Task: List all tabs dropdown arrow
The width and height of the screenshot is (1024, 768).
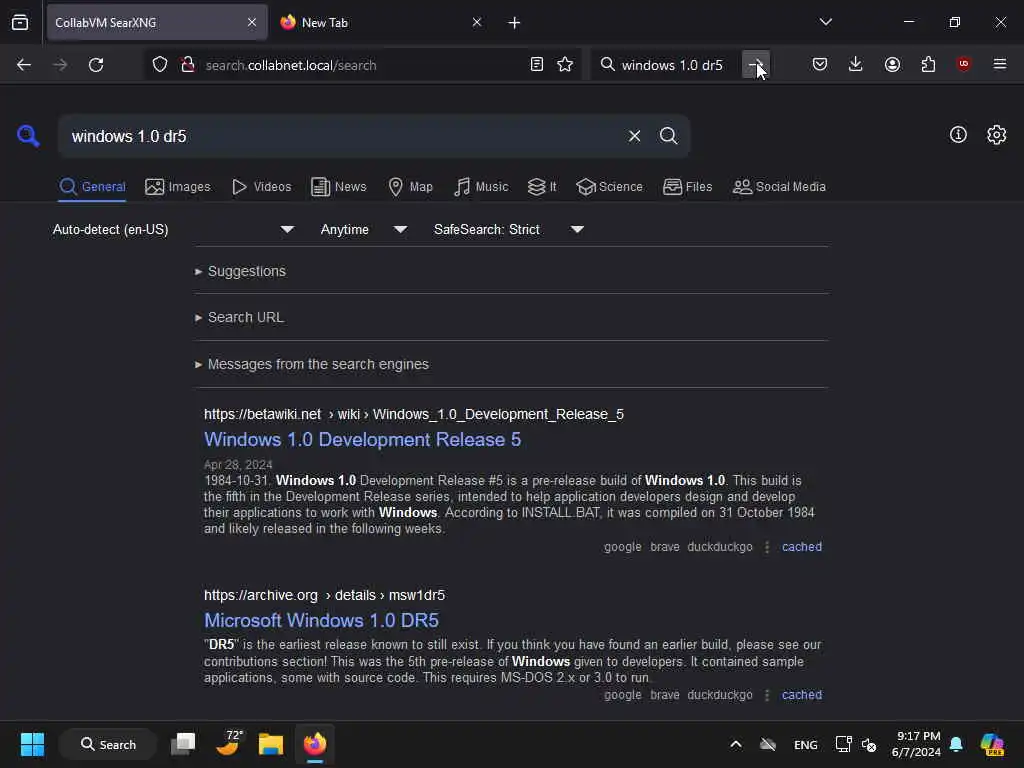Action: pos(825,22)
